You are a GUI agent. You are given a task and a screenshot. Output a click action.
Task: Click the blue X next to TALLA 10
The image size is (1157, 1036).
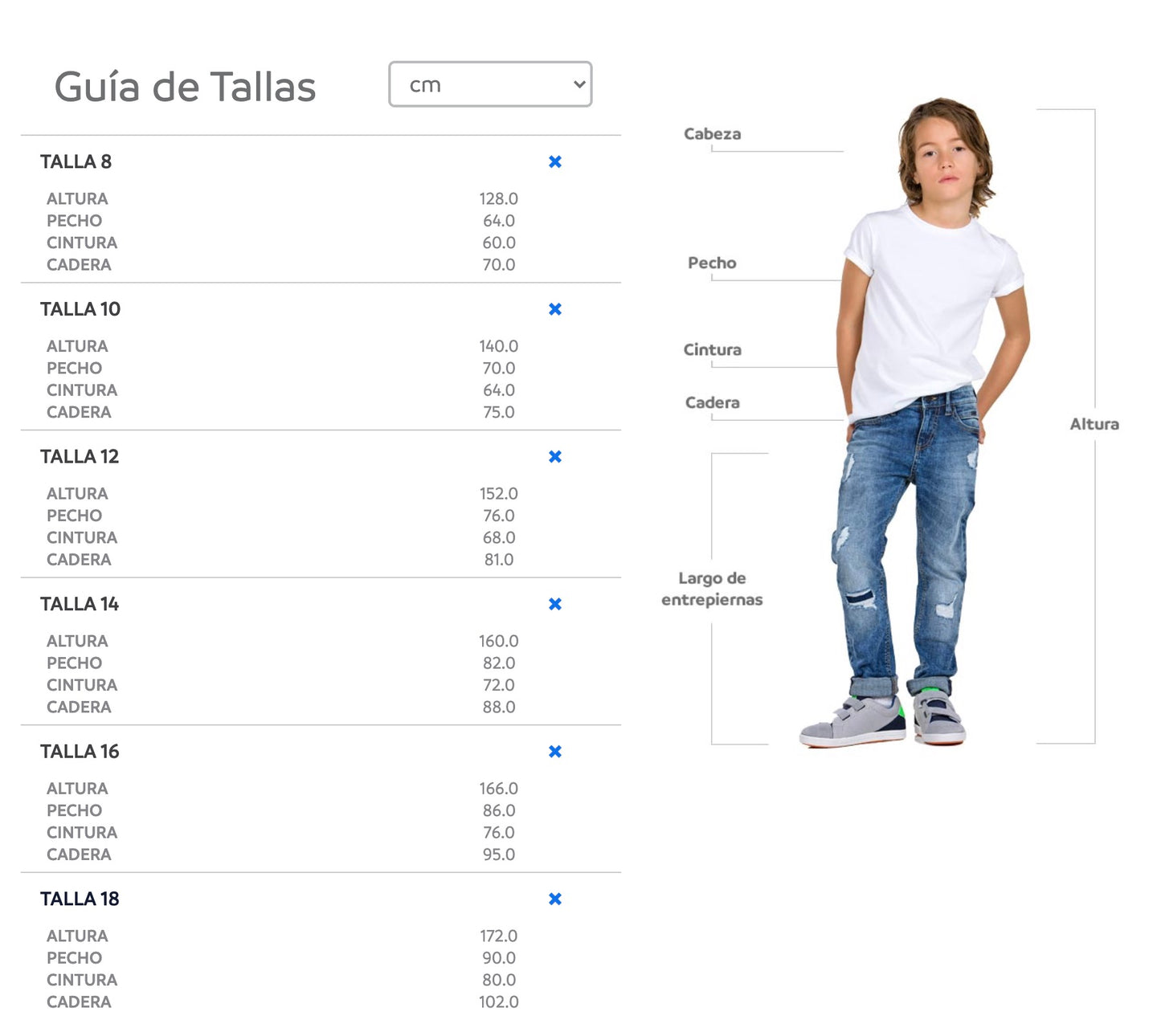(554, 309)
